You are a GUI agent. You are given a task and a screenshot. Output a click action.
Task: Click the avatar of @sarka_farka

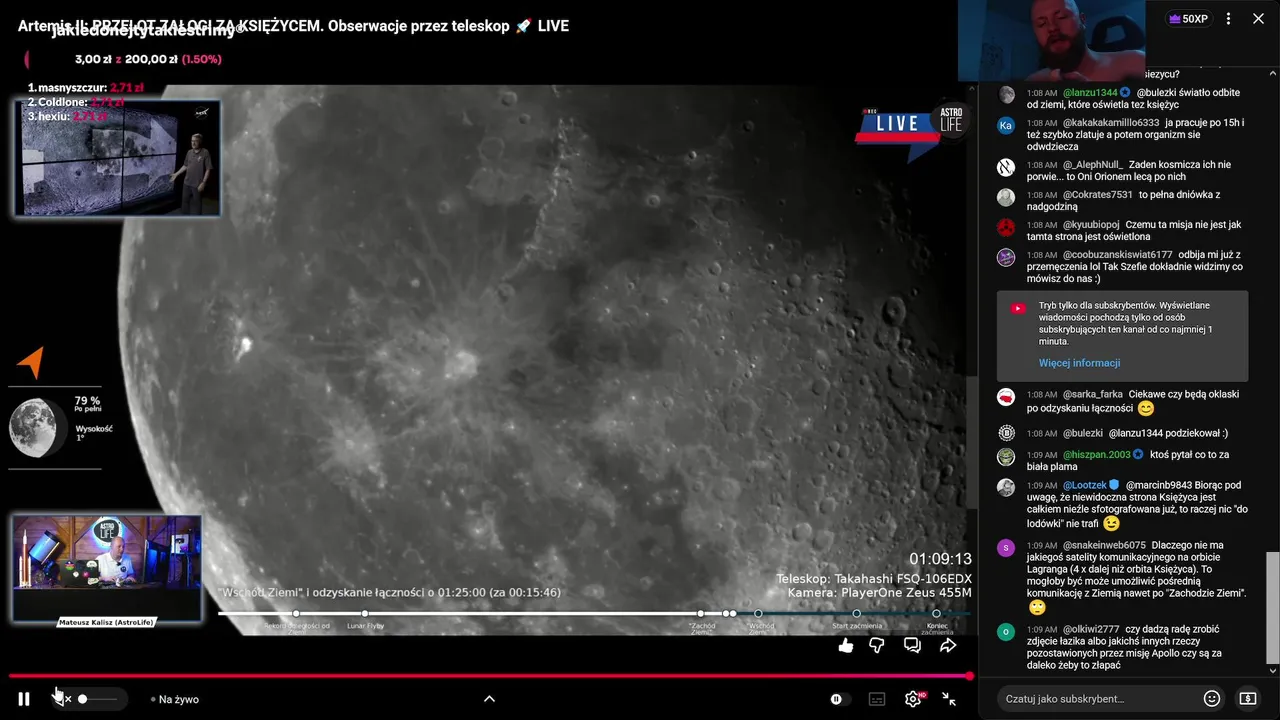(1006, 397)
